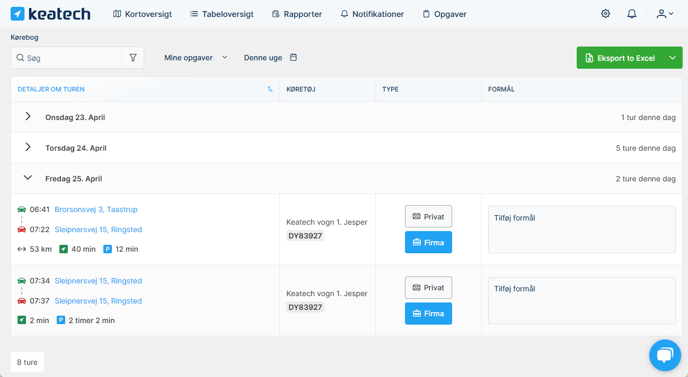Open the Denne uge date picker

(270, 57)
